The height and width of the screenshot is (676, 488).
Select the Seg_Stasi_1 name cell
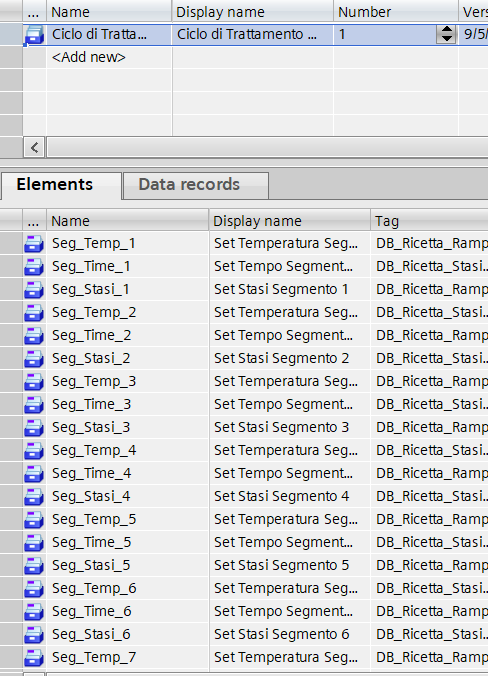point(128,289)
